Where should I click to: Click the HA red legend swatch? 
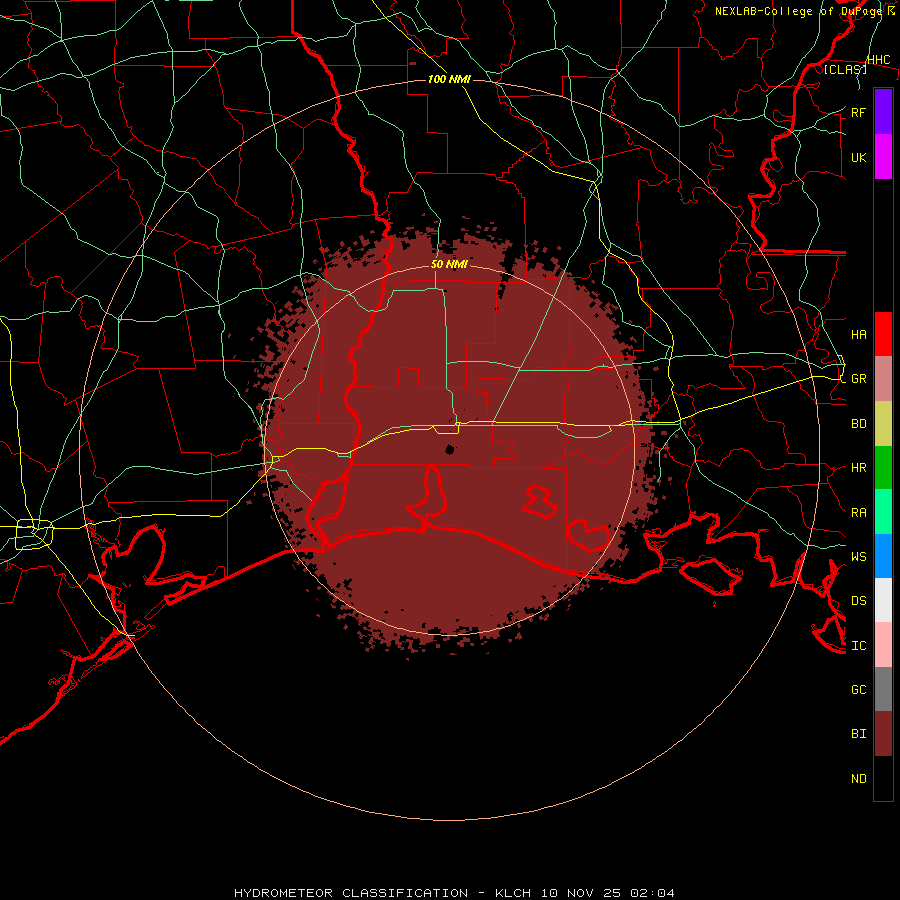click(883, 334)
